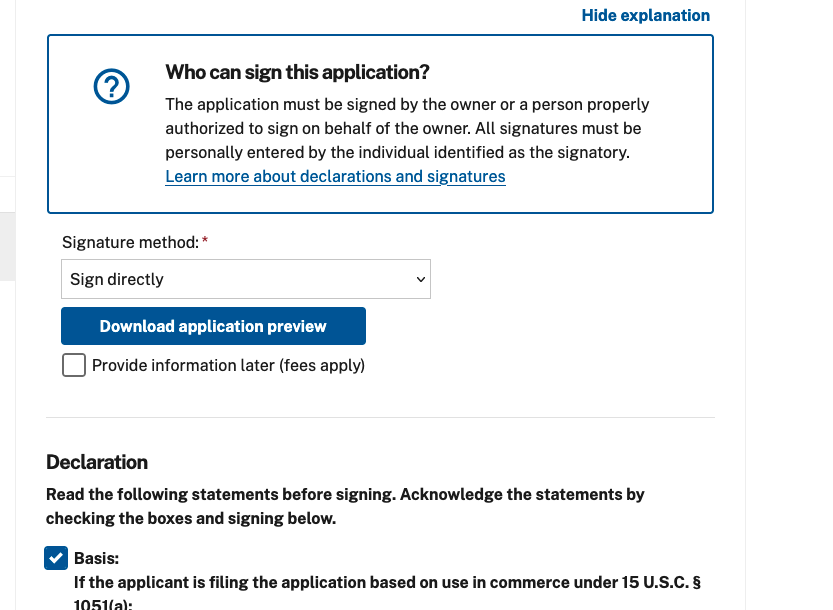Click the white checkmark inside Basis box
The height and width of the screenshot is (610, 833).
56,558
